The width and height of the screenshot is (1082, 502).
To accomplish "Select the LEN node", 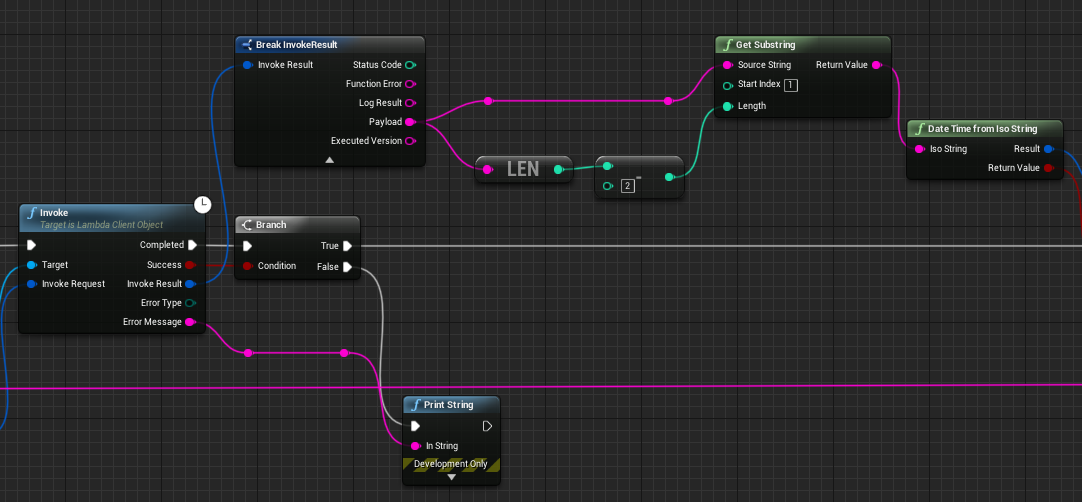I will coord(523,170).
